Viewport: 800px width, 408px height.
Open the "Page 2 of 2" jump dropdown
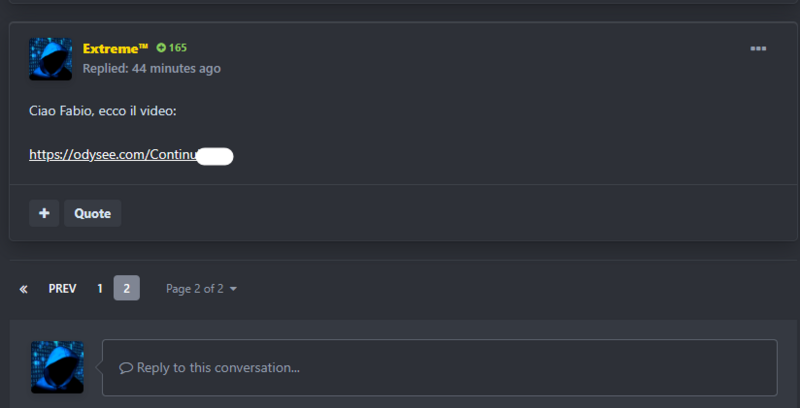[195, 289]
